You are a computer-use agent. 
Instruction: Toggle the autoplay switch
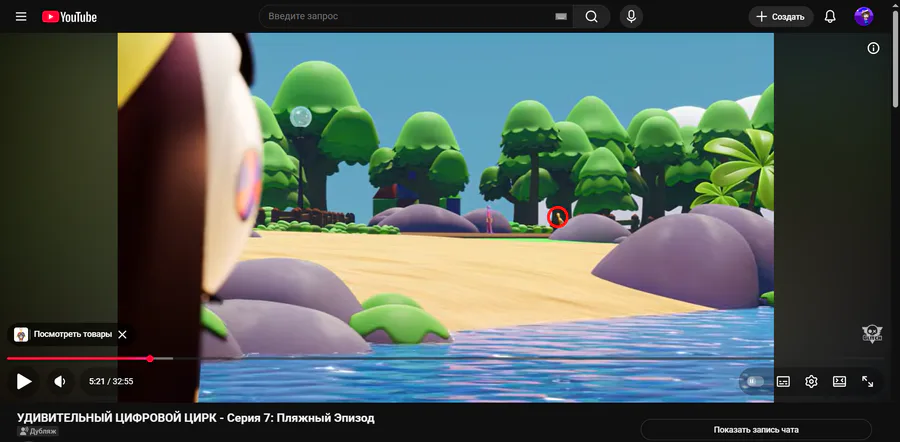tap(754, 381)
